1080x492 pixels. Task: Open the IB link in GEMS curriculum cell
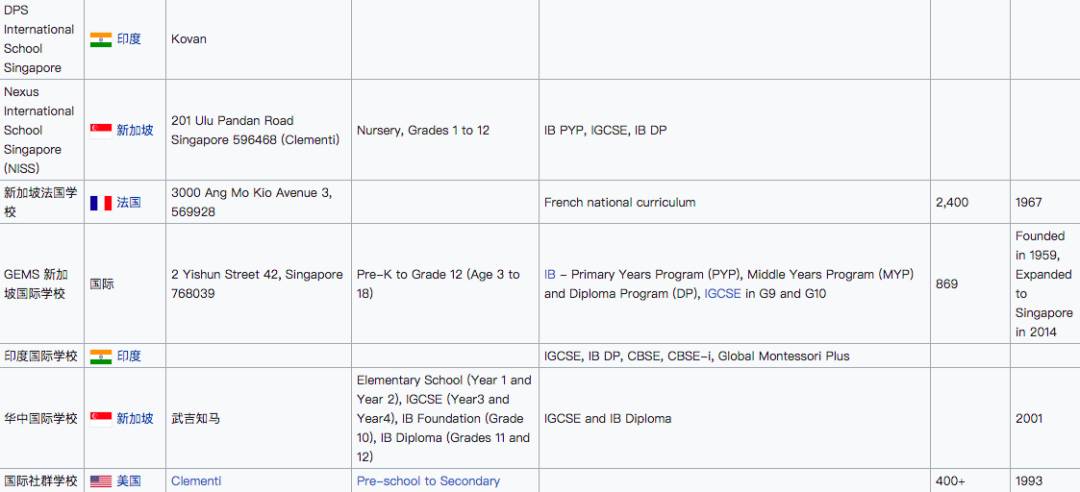click(550, 274)
